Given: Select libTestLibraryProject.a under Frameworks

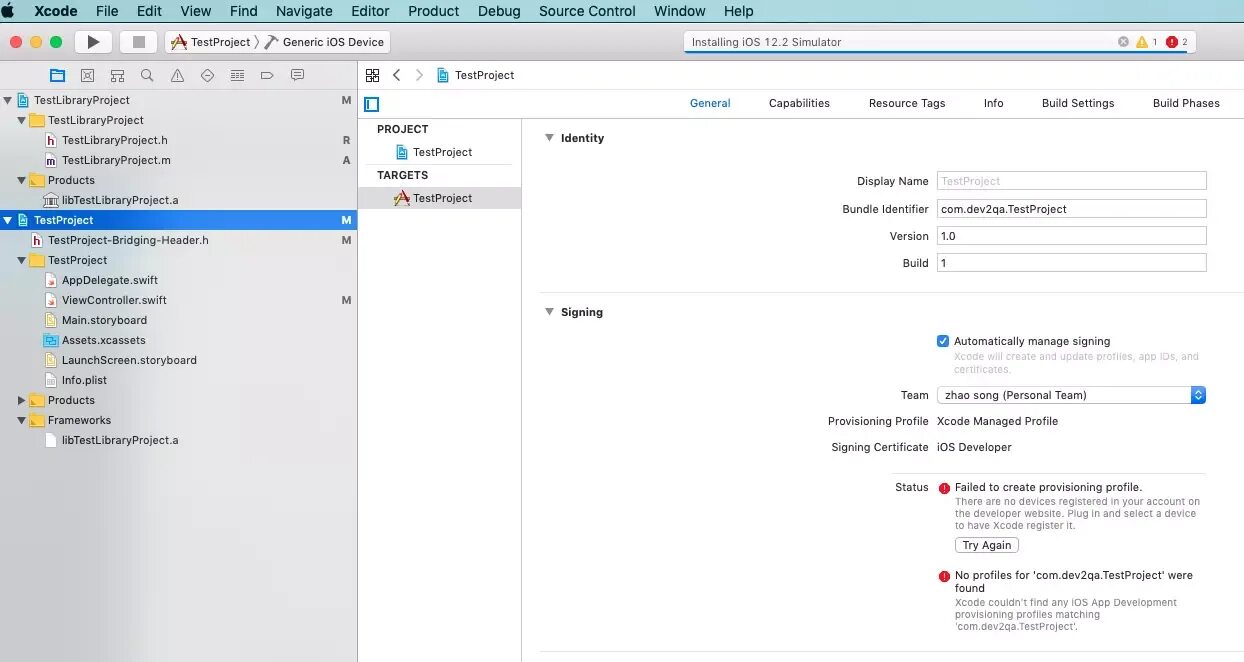Looking at the screenshot, I should pyautogui.click(x=120, y=440).
